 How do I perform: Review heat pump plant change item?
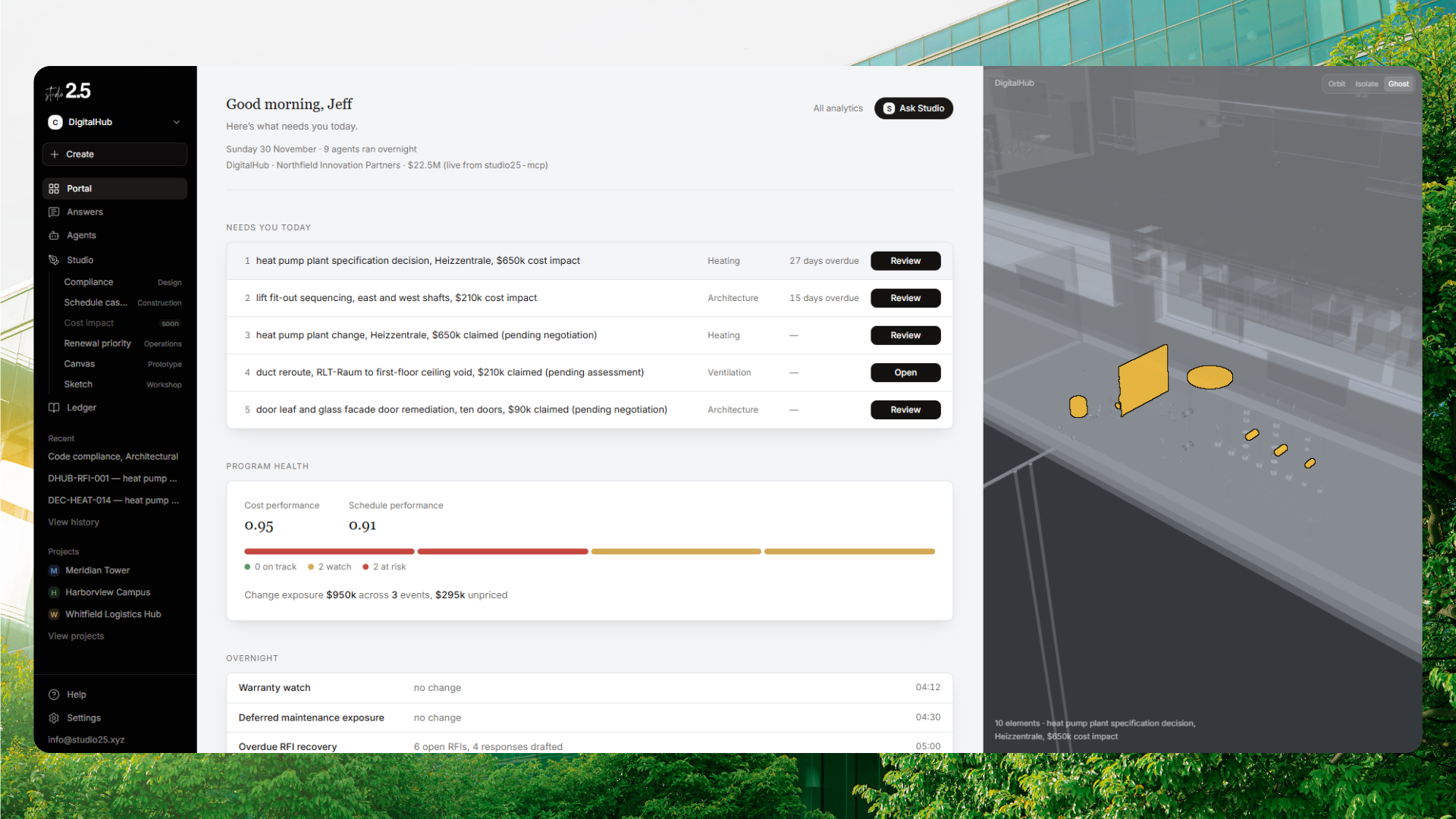click(x=905, y=335)
